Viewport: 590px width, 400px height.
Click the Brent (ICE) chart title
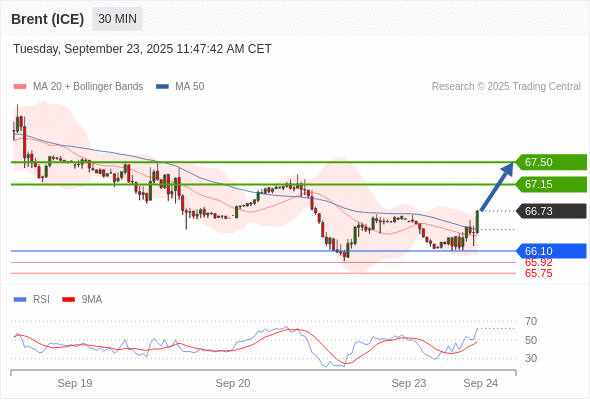(x=47, y=19)
